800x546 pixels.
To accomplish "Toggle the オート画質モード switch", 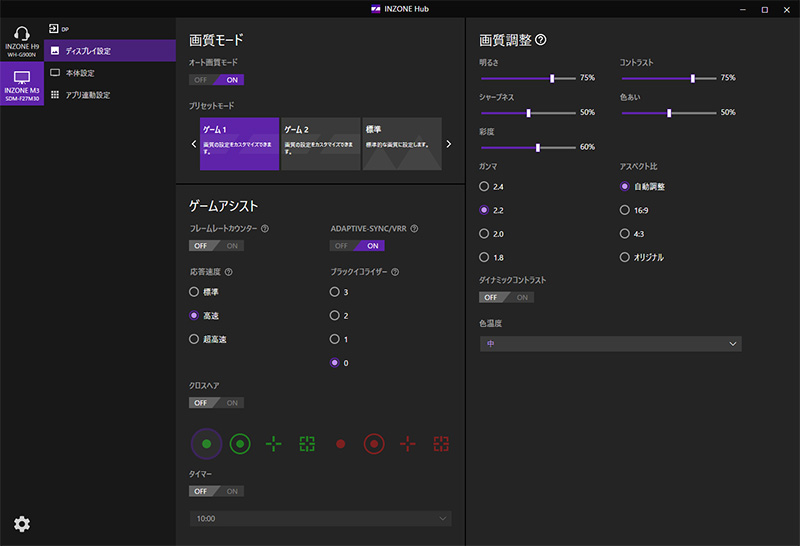I will 216,80.
